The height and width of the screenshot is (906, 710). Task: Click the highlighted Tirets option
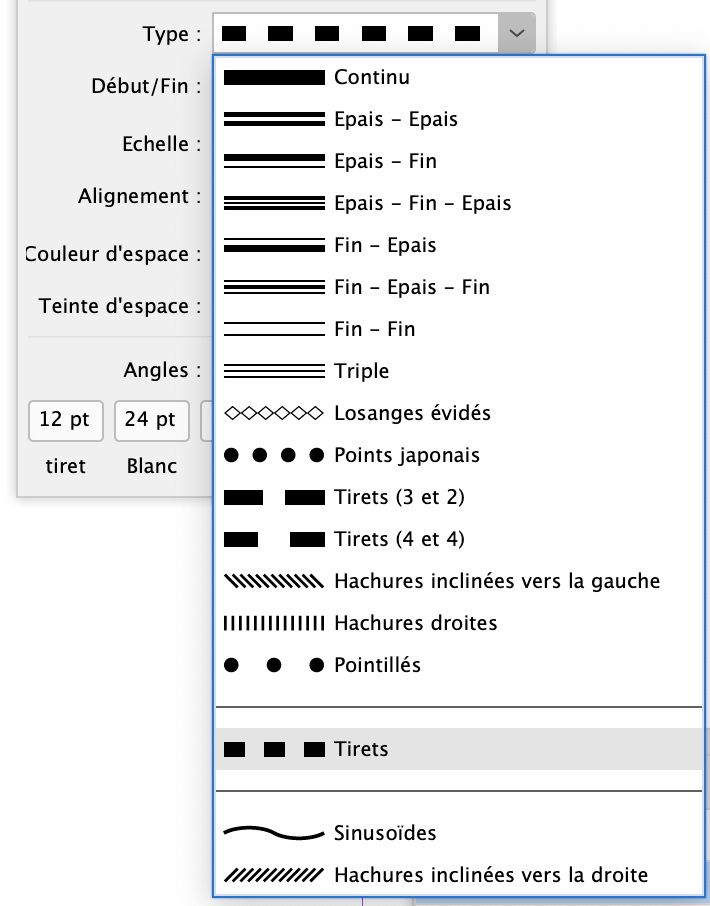pyautogui.click(x=361, y=749)
